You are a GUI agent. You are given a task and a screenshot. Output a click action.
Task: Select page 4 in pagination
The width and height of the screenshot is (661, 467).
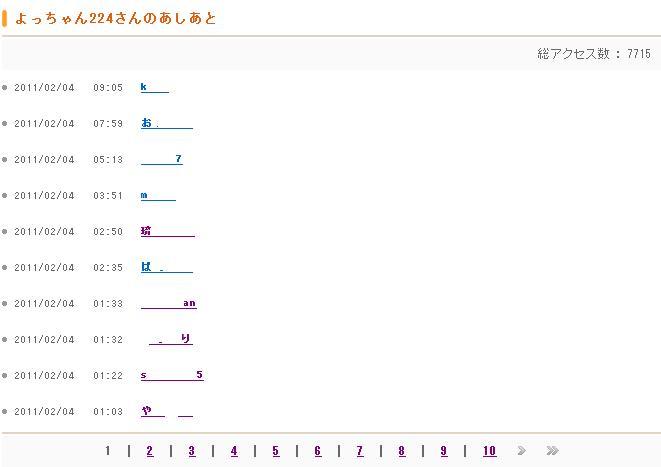tap(234, 451)
